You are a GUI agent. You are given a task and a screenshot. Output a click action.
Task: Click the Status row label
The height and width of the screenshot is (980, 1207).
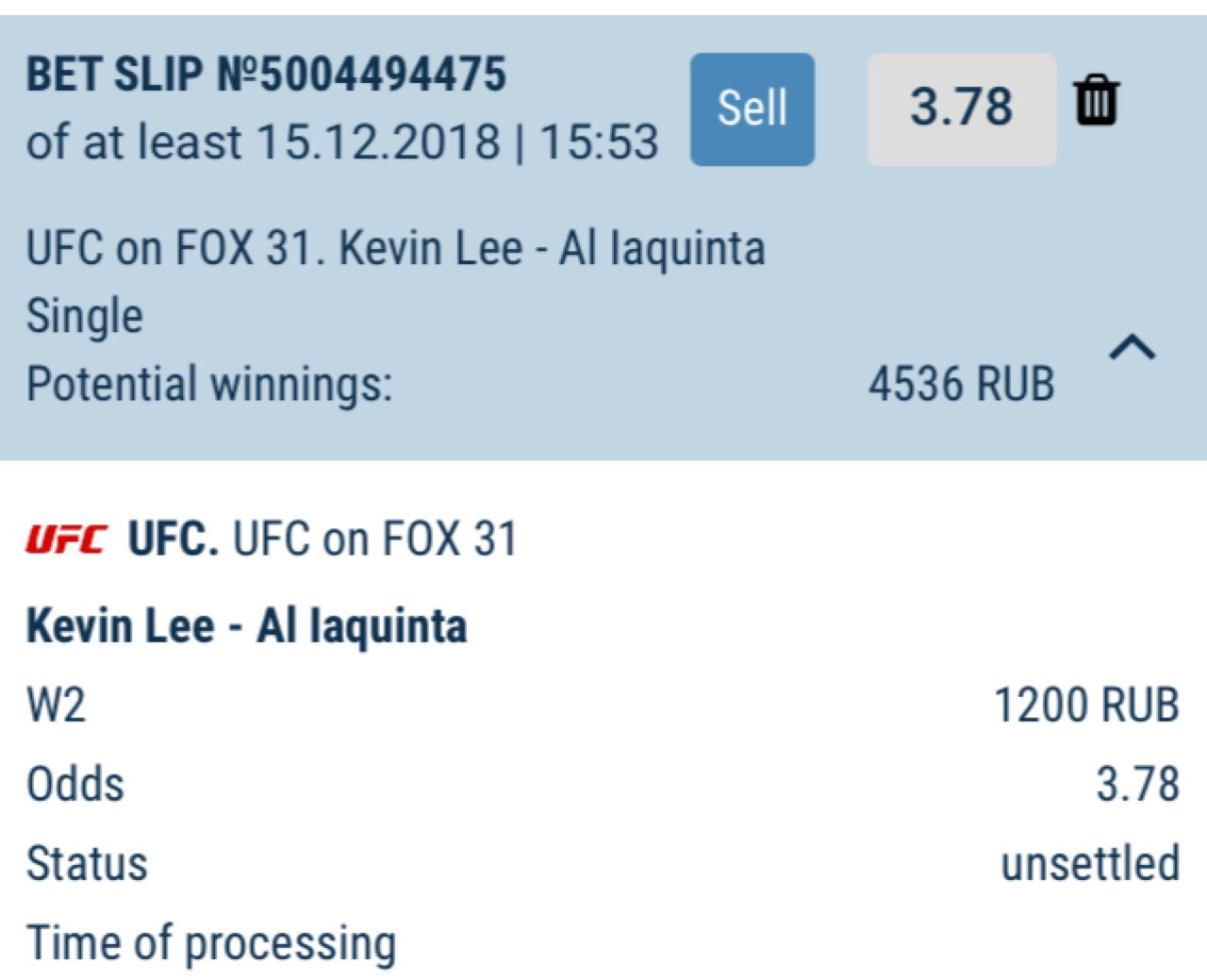coord(87,863)
